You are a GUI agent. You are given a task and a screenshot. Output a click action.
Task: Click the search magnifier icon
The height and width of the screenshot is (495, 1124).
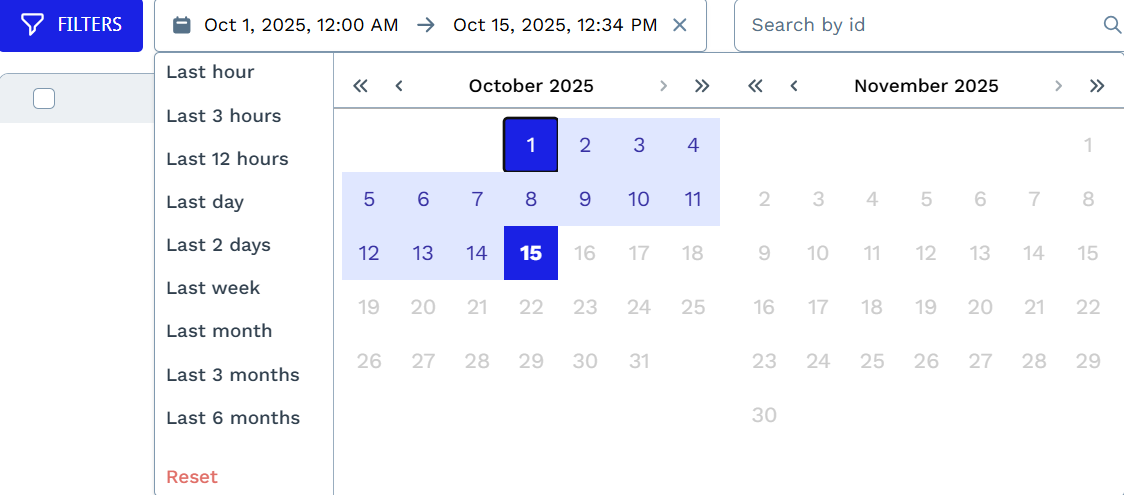click(x=1111, y=25)
